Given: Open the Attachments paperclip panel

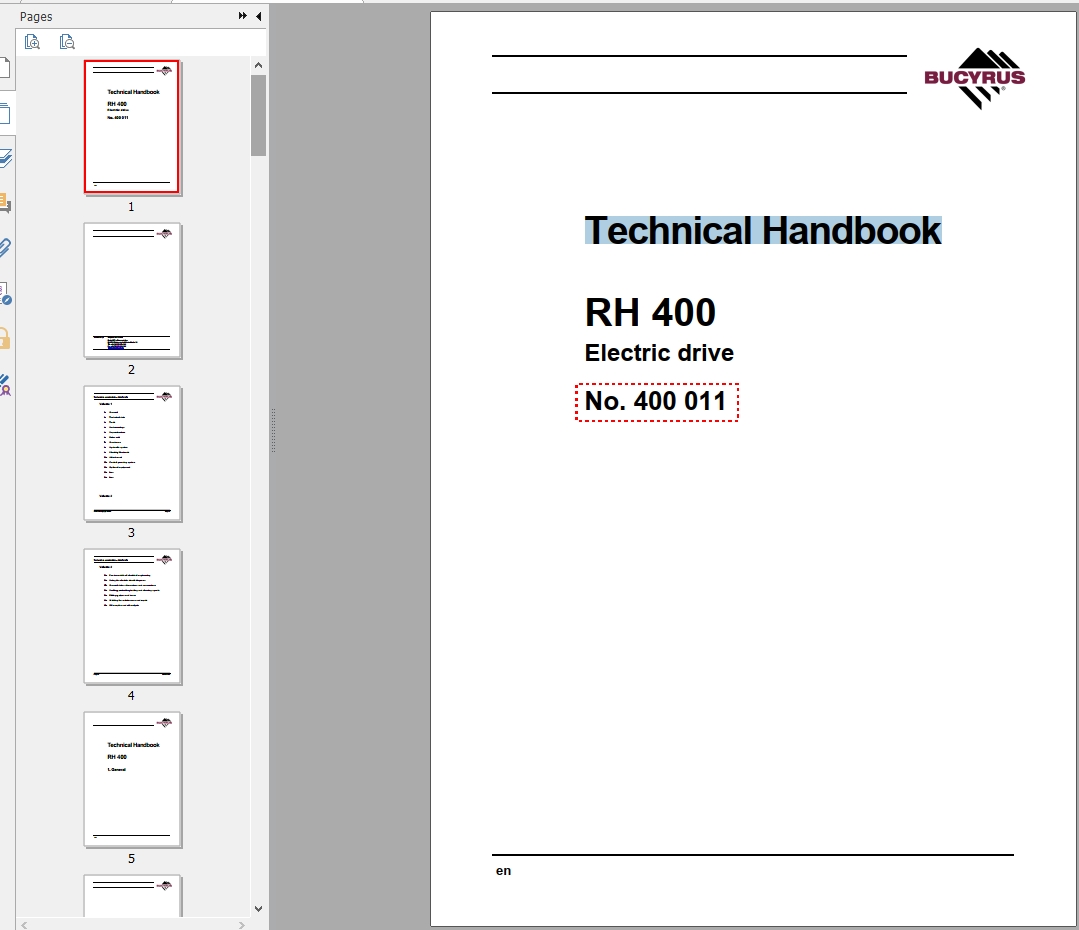Looking at the screenshot, I should coord(6,247).
